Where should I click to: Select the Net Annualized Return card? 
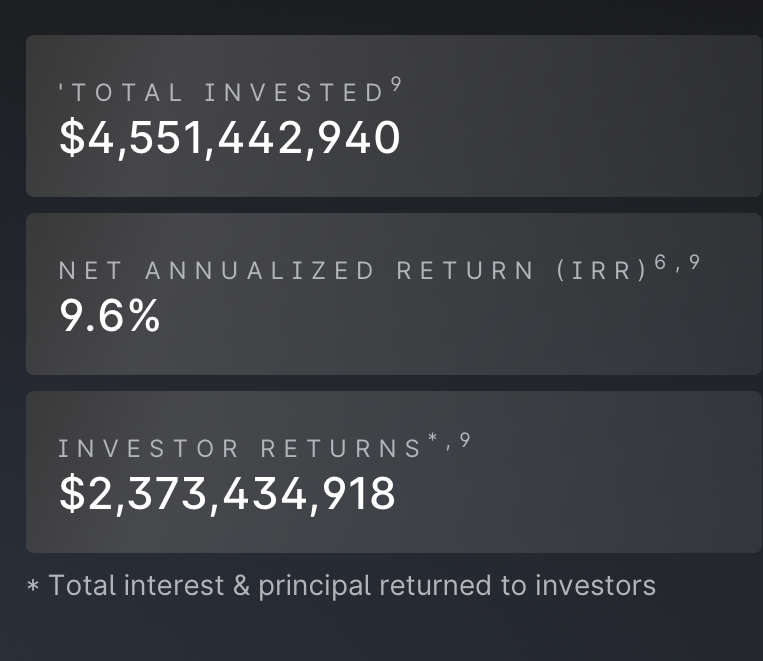click(x=394, y=294)
